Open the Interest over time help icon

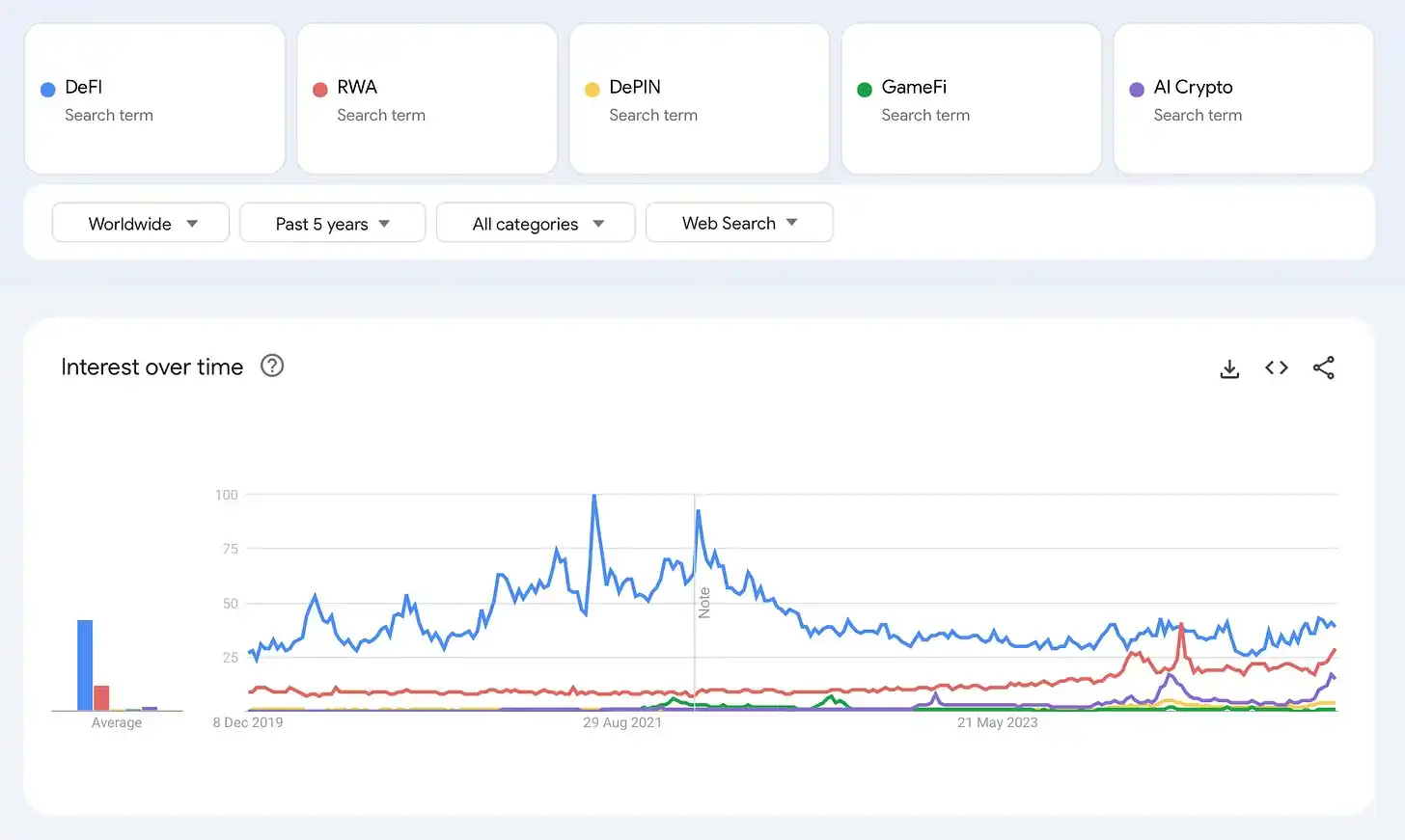tap(272, 366)
